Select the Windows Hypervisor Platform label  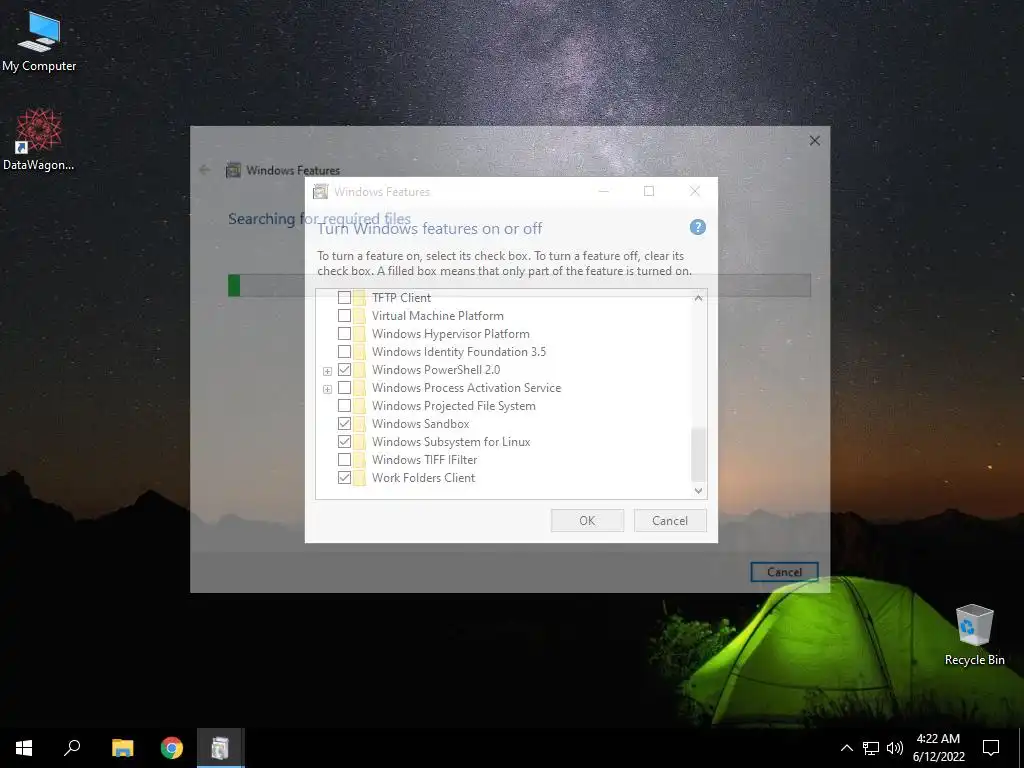tap(451, 334)
